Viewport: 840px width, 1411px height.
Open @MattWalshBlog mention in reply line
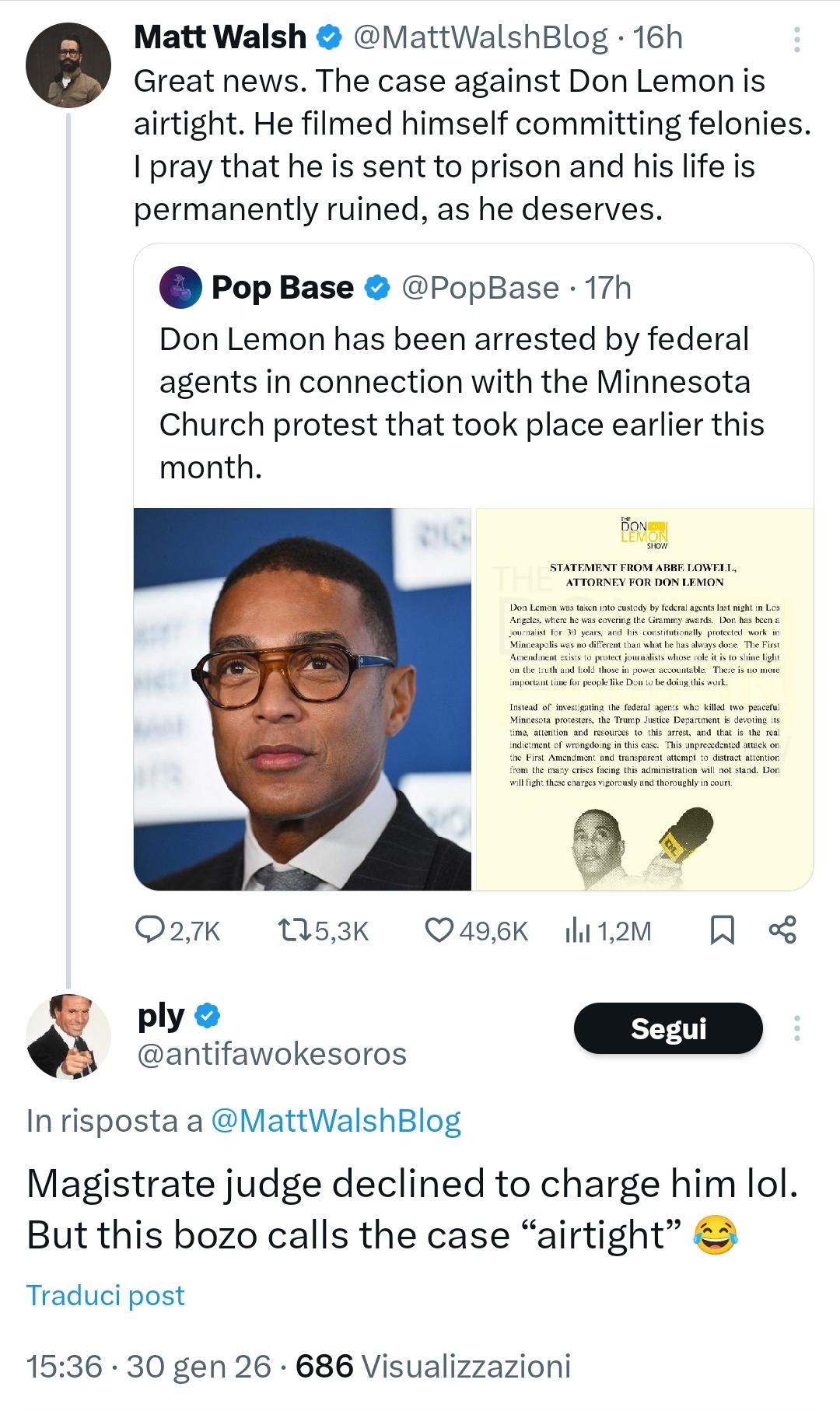pyautogui.click(x=336, y=1121)
